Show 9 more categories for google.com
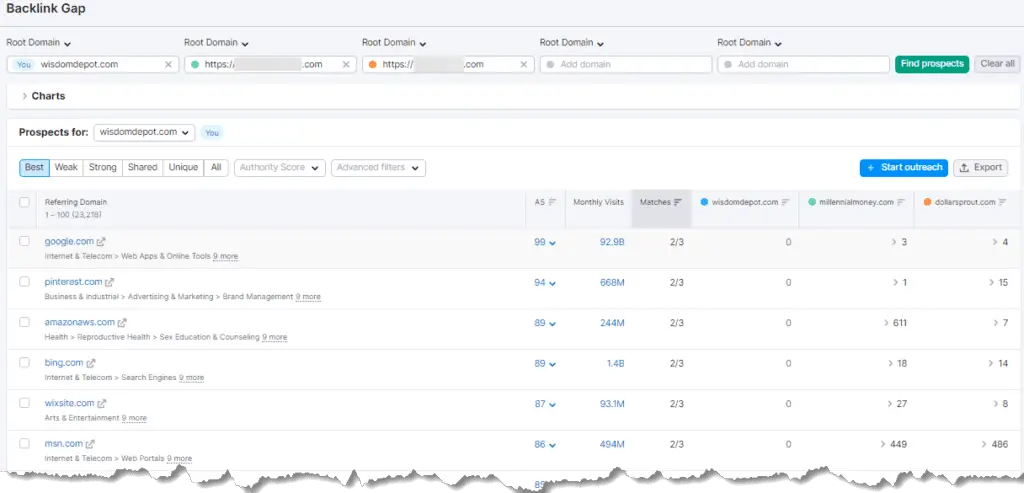The height and width of the screenshot is (493, 1024). click(225, 257)
